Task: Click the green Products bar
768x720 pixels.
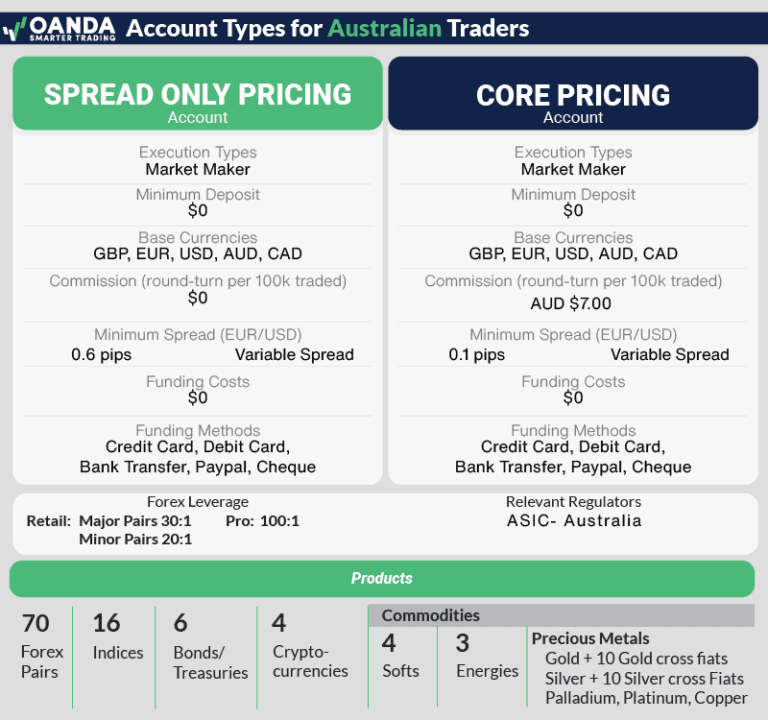Action: pos(382,578)
